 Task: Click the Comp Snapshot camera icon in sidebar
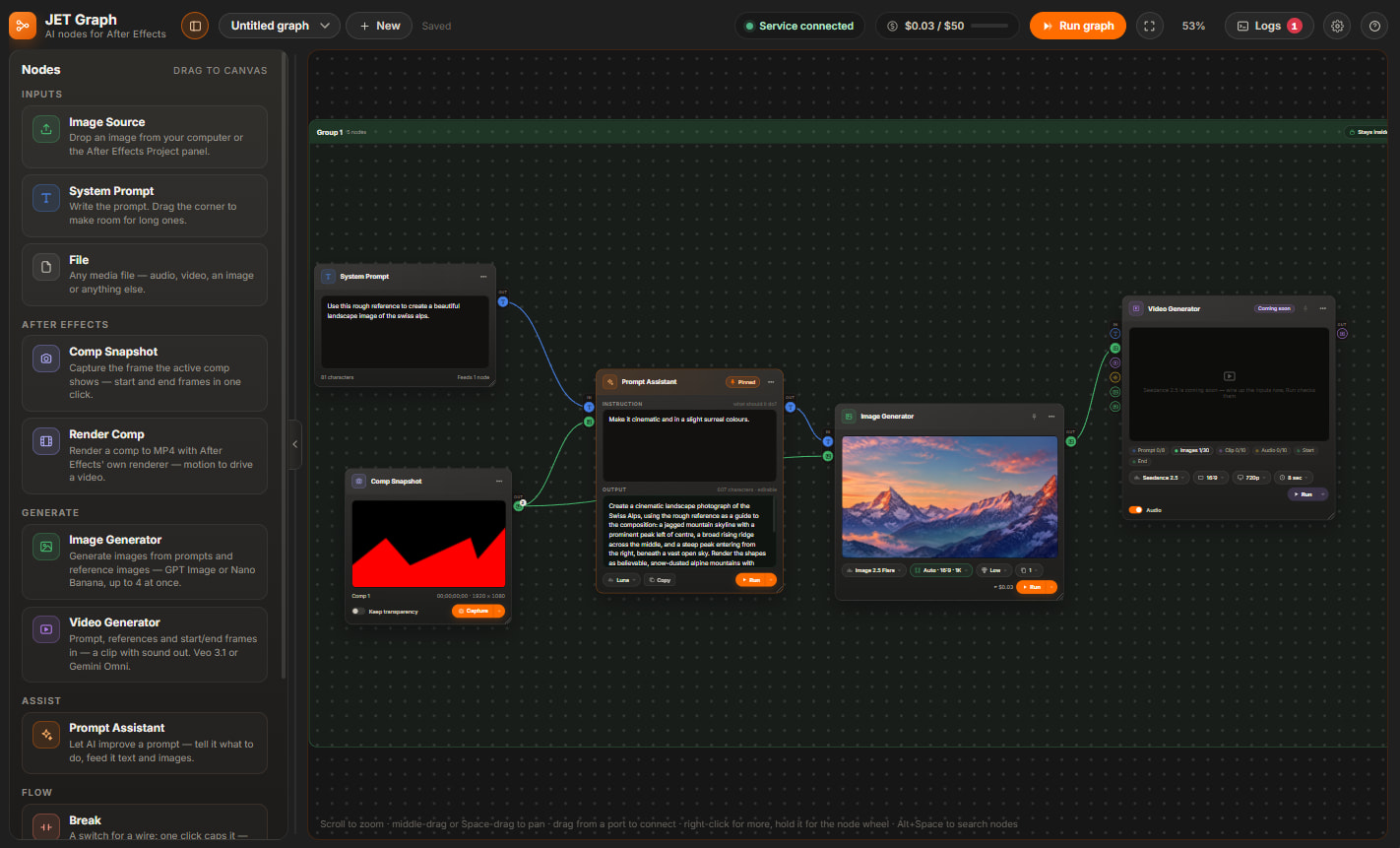click(x=46, y=359)
